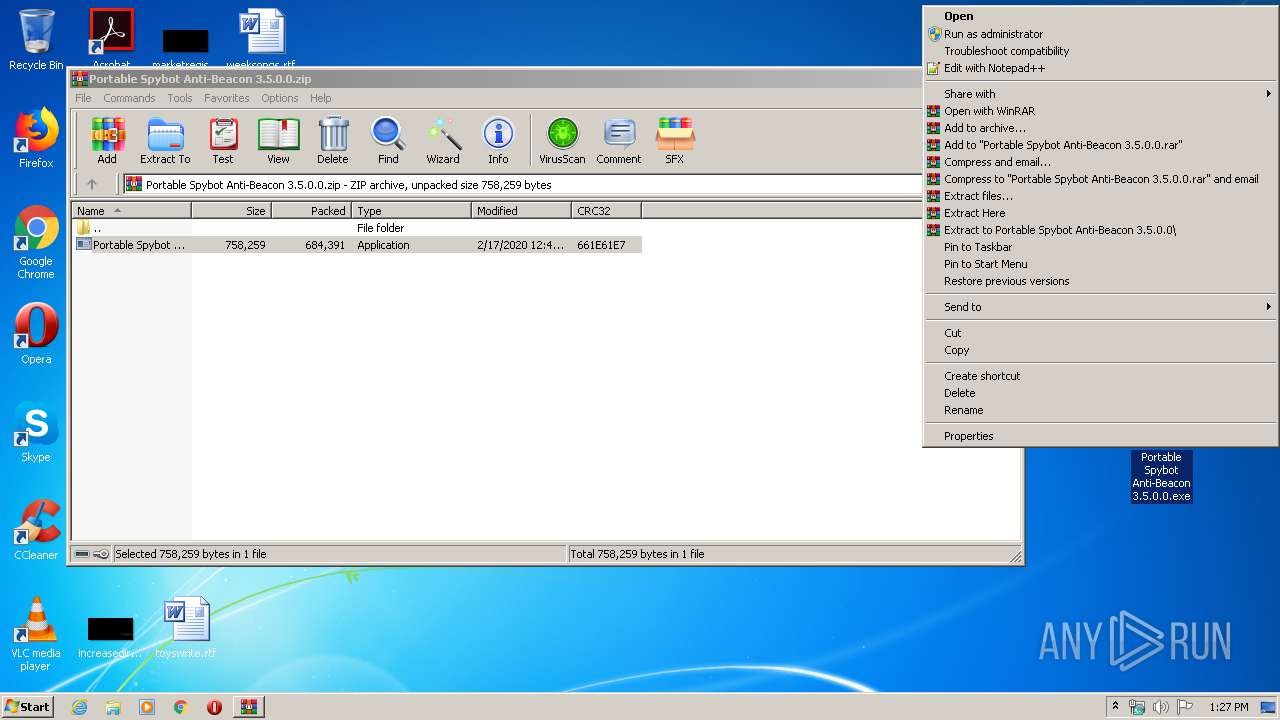
Task: Choose Cut in the context menu
Action: 1100,333
